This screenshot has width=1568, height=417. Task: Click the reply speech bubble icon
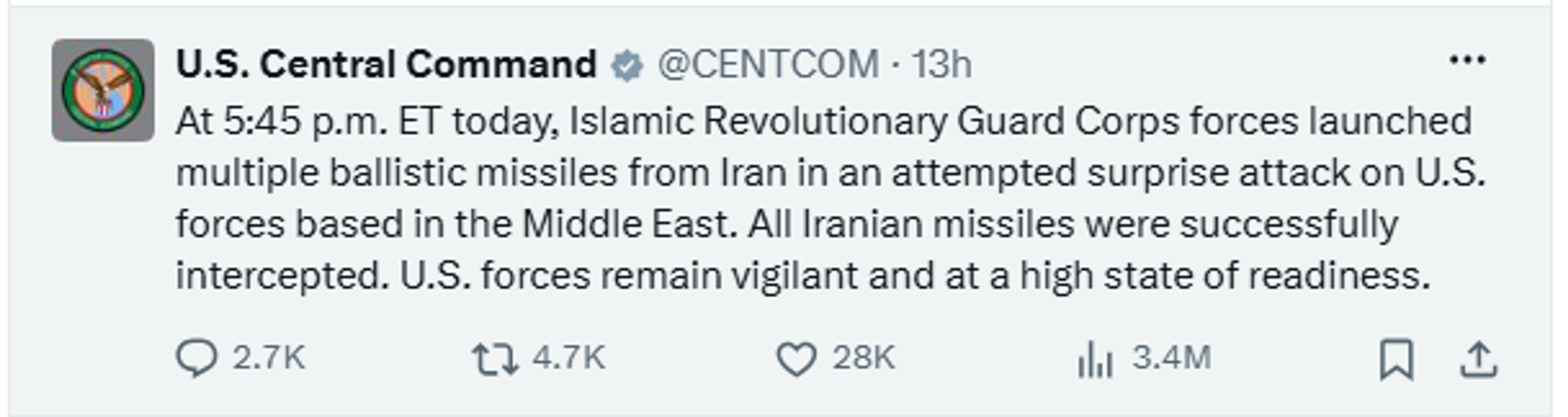pos(196,358)
